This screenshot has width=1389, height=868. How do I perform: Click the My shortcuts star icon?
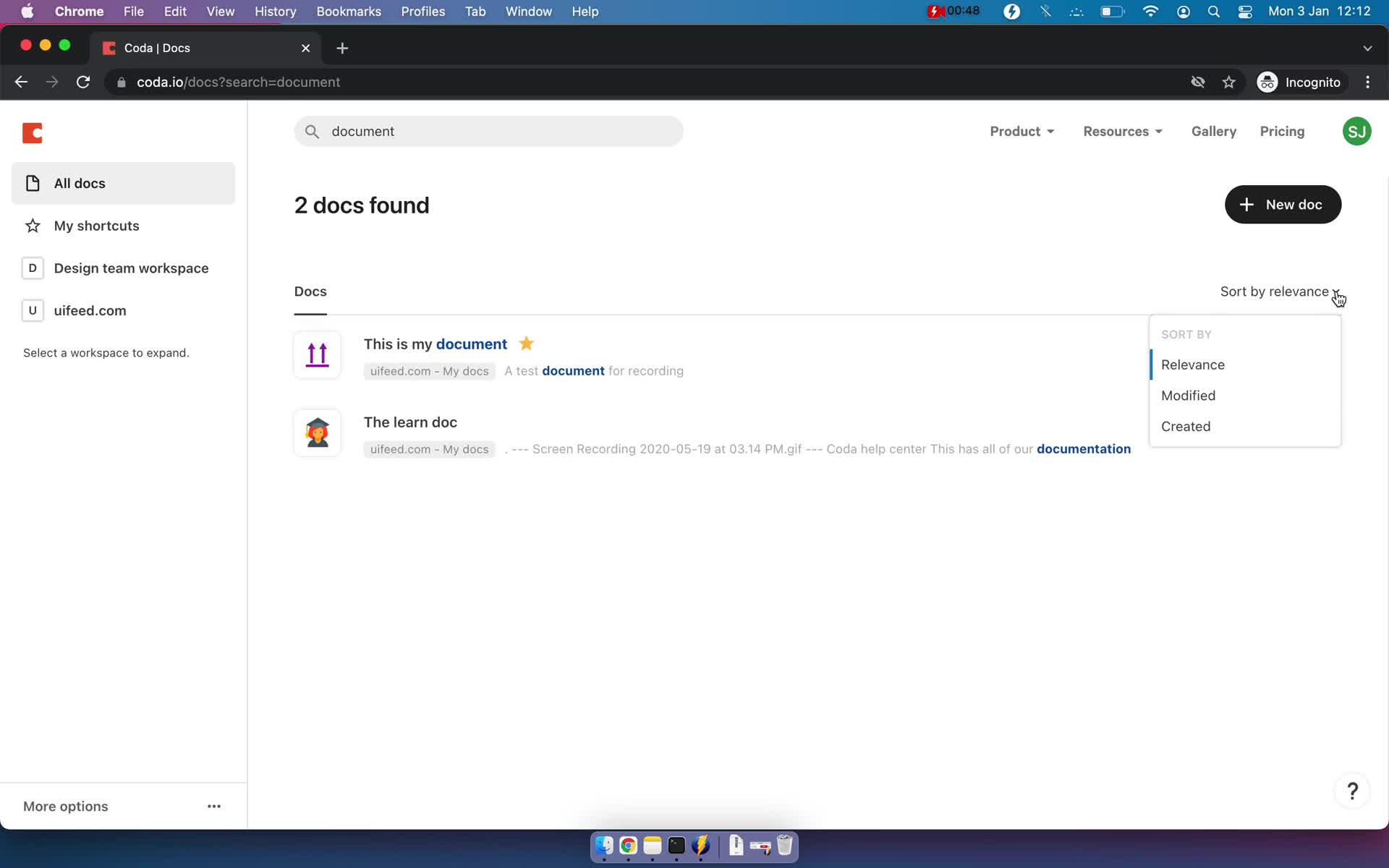33,225
